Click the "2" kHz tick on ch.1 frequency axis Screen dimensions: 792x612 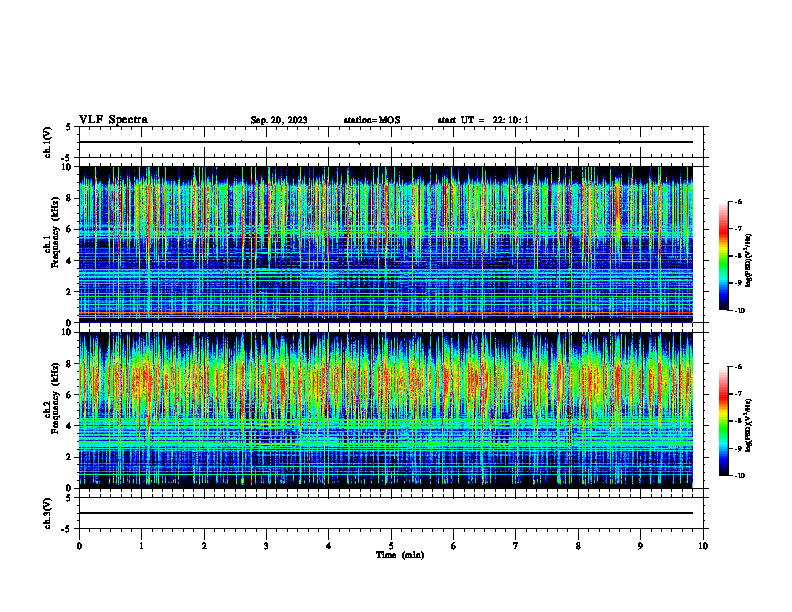point(69,292)
